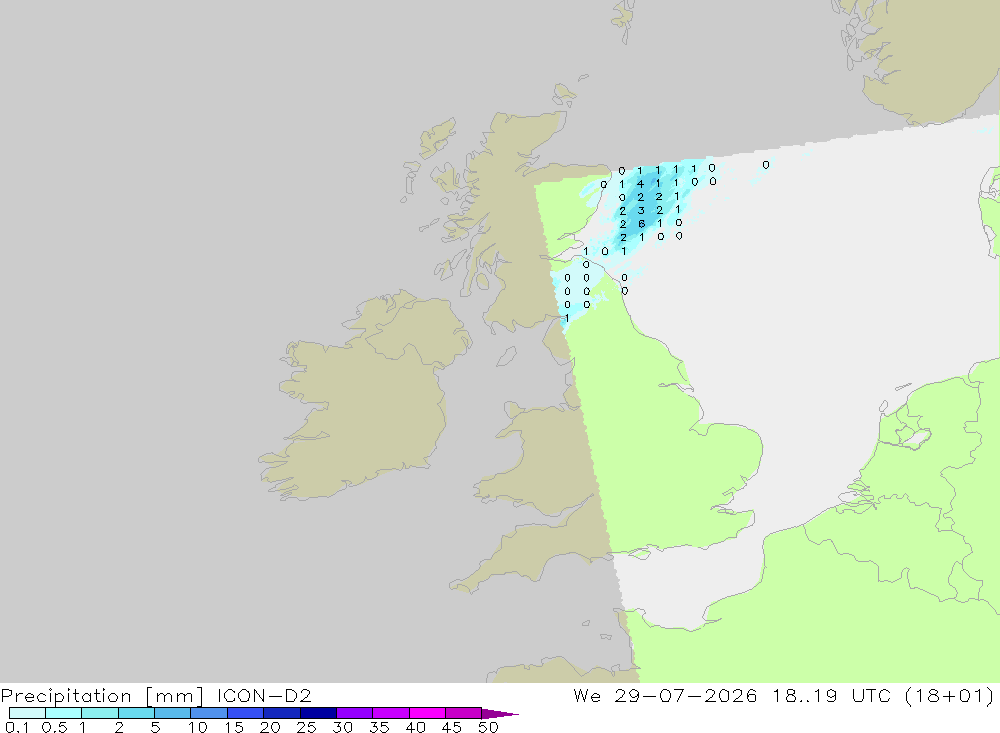Click the 30–35 mm violet legend swatch
The height and width of the screenshot is (733, 1000).
click(354, 713)
